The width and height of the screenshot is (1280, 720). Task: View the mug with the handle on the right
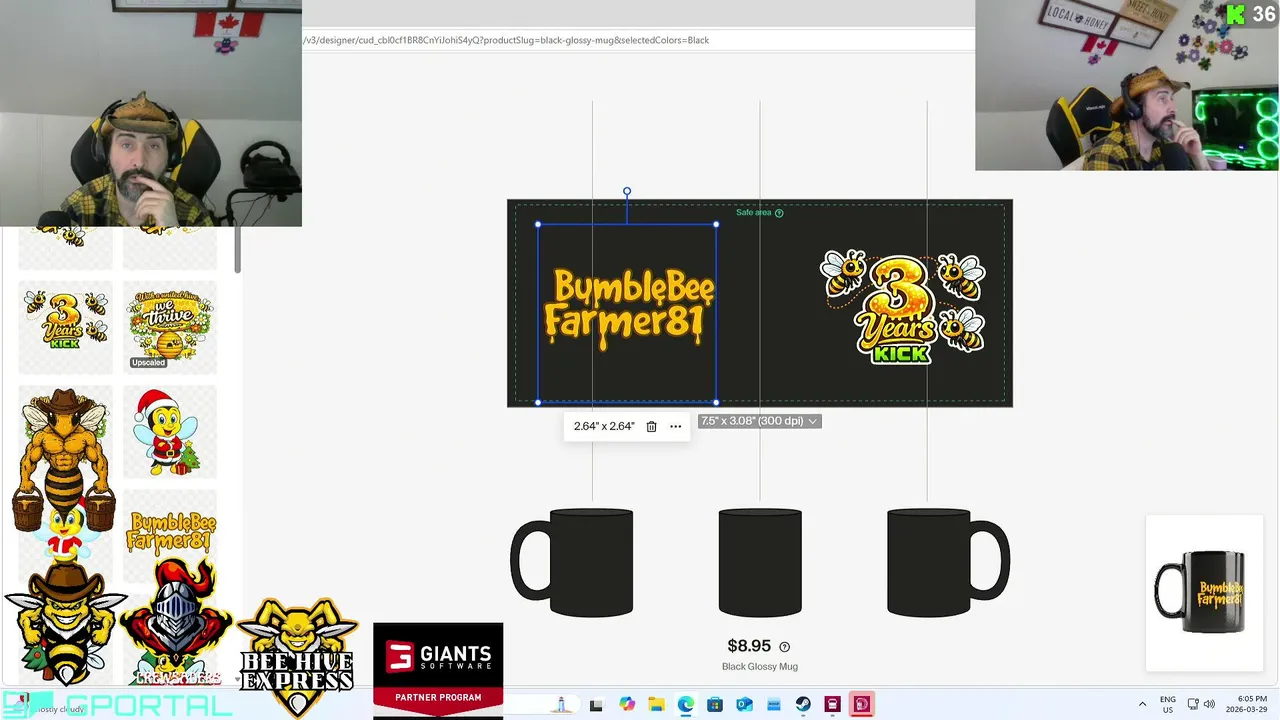click(x=948, y=562)
